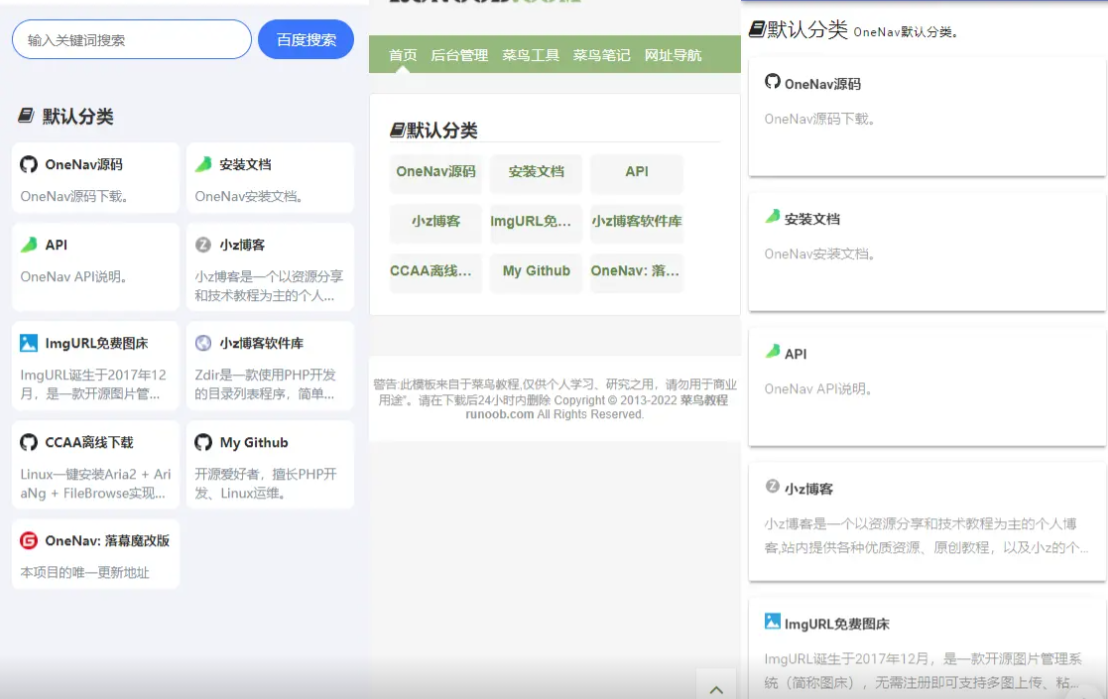Click right heading subtitle OneNav默认分类。
The width and height of the screenshot is (1108, 699).
[x=905, y=32]
